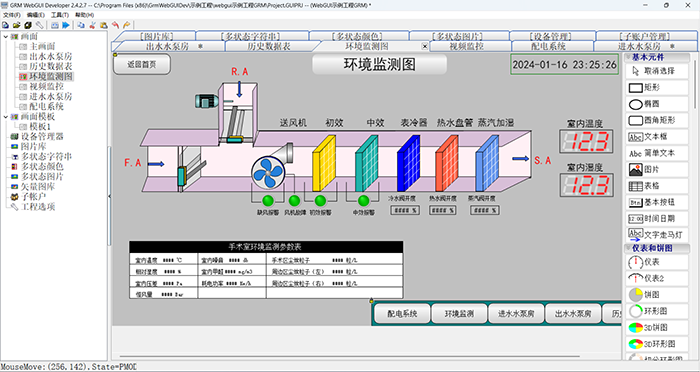Click the open project folder icon
Screen dimensions: 700x372
(x=17, y=25)
